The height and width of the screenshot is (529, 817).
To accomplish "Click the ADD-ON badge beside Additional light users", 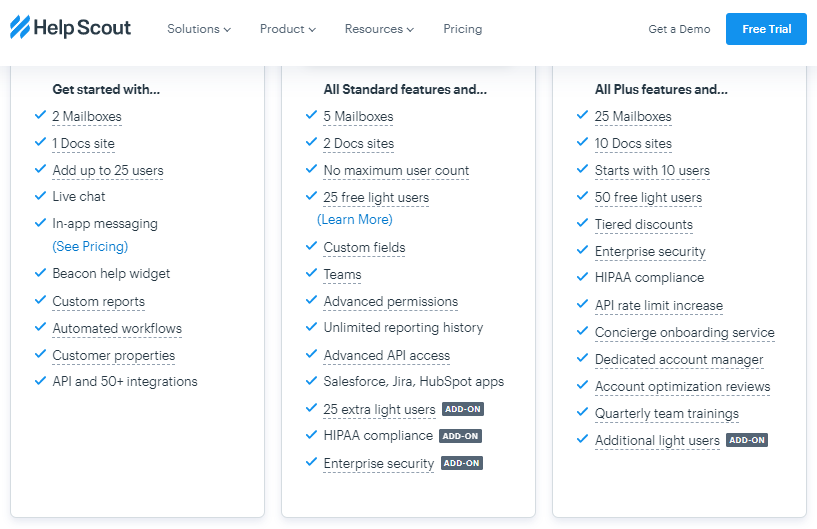I will click(747, 440).
